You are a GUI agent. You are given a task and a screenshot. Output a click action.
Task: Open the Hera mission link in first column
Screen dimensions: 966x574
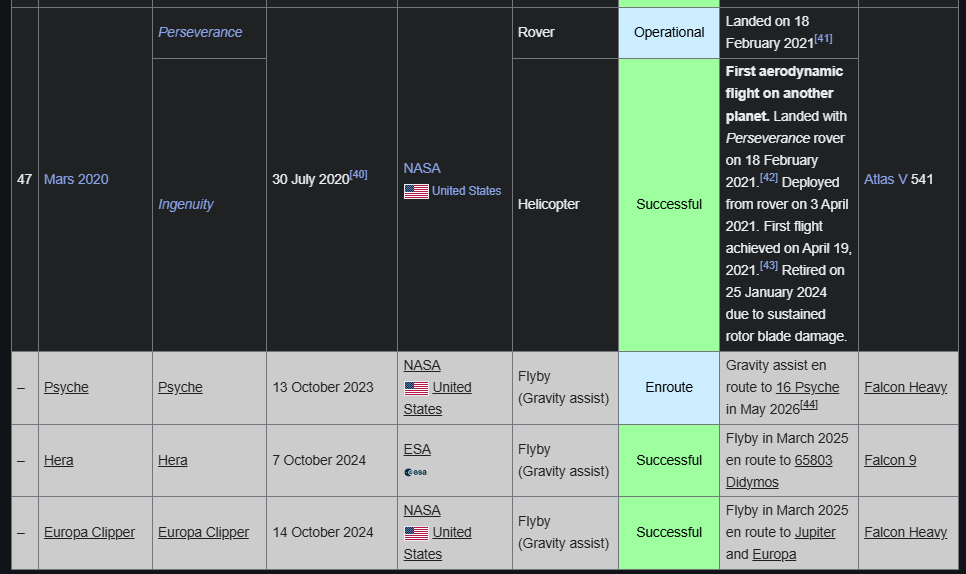click(59, 460)
